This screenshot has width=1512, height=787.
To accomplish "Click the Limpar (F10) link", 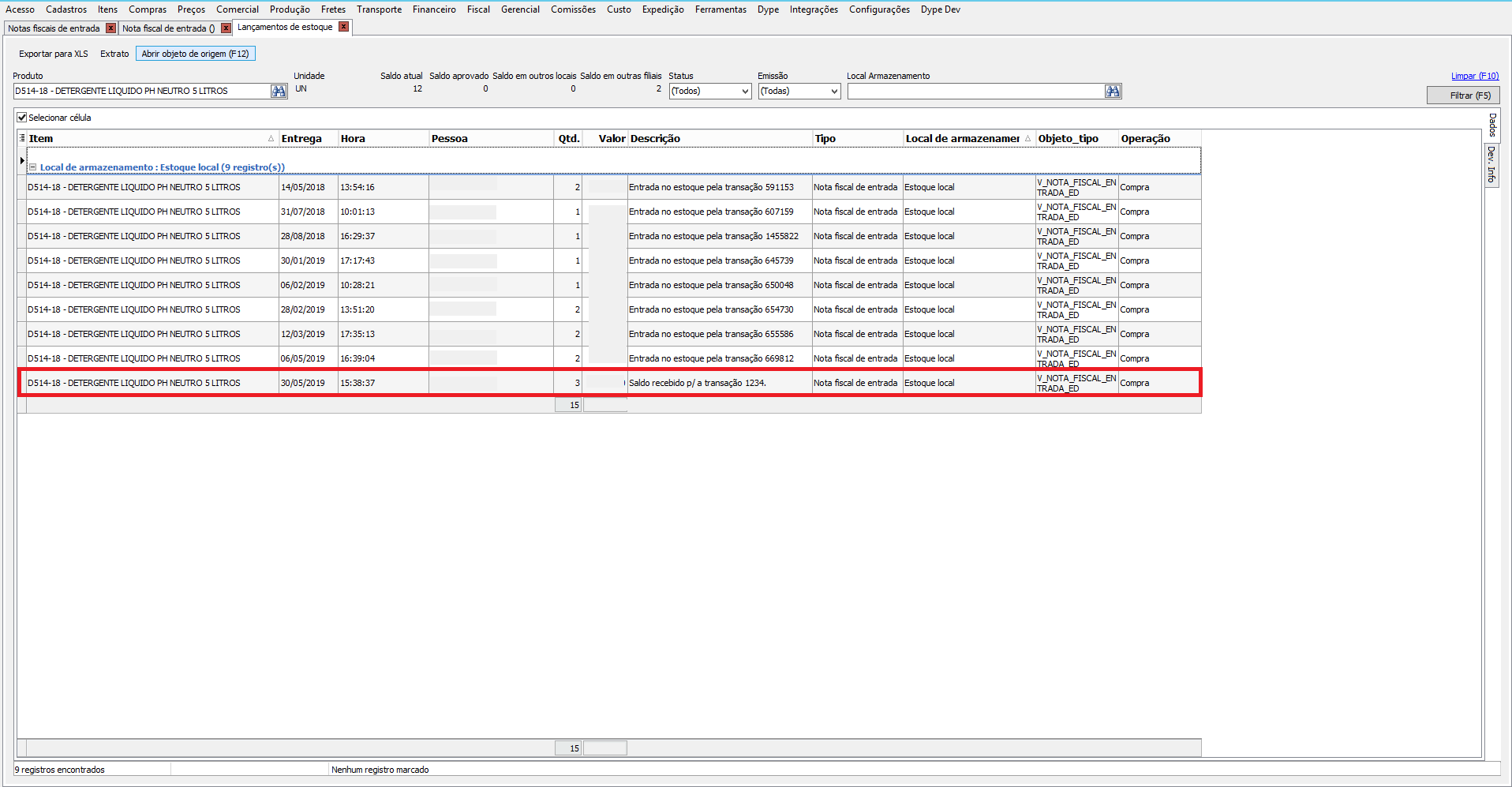I will tap(1475, 76).
